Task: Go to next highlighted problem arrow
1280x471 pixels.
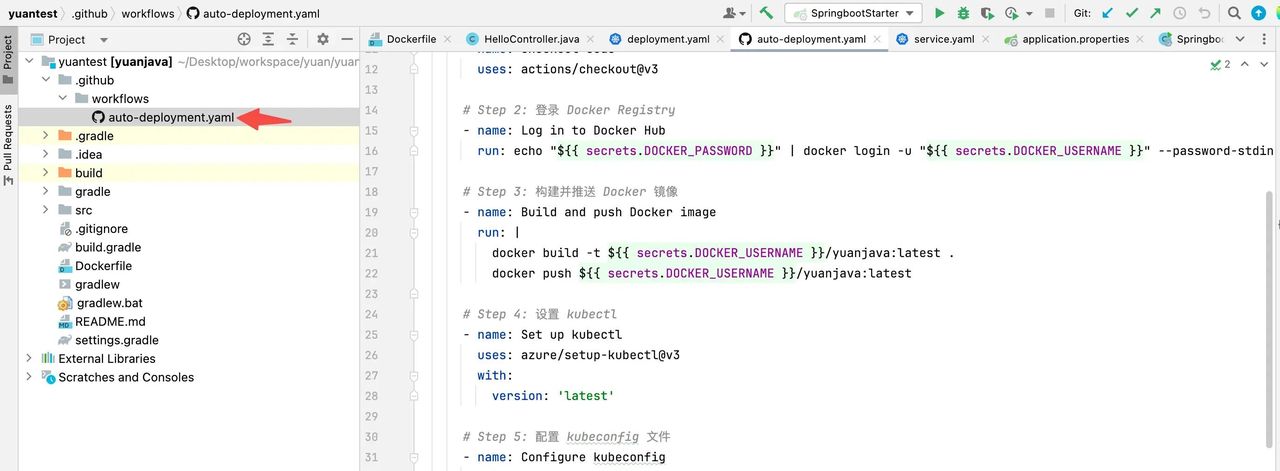Action: [x=1264, y=64]
